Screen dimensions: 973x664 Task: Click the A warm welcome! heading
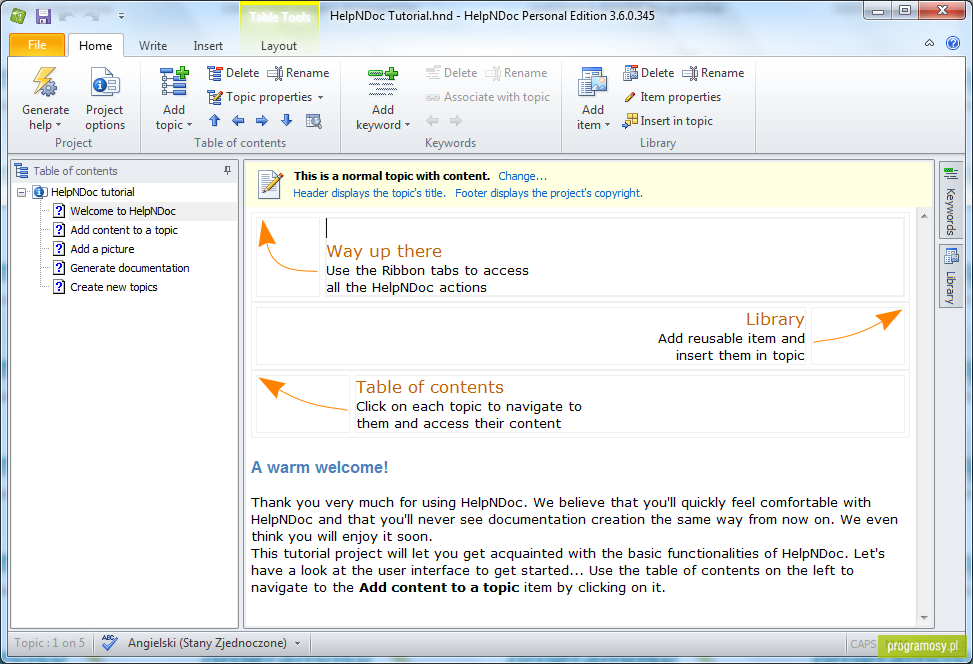click(x=320, y=467)
